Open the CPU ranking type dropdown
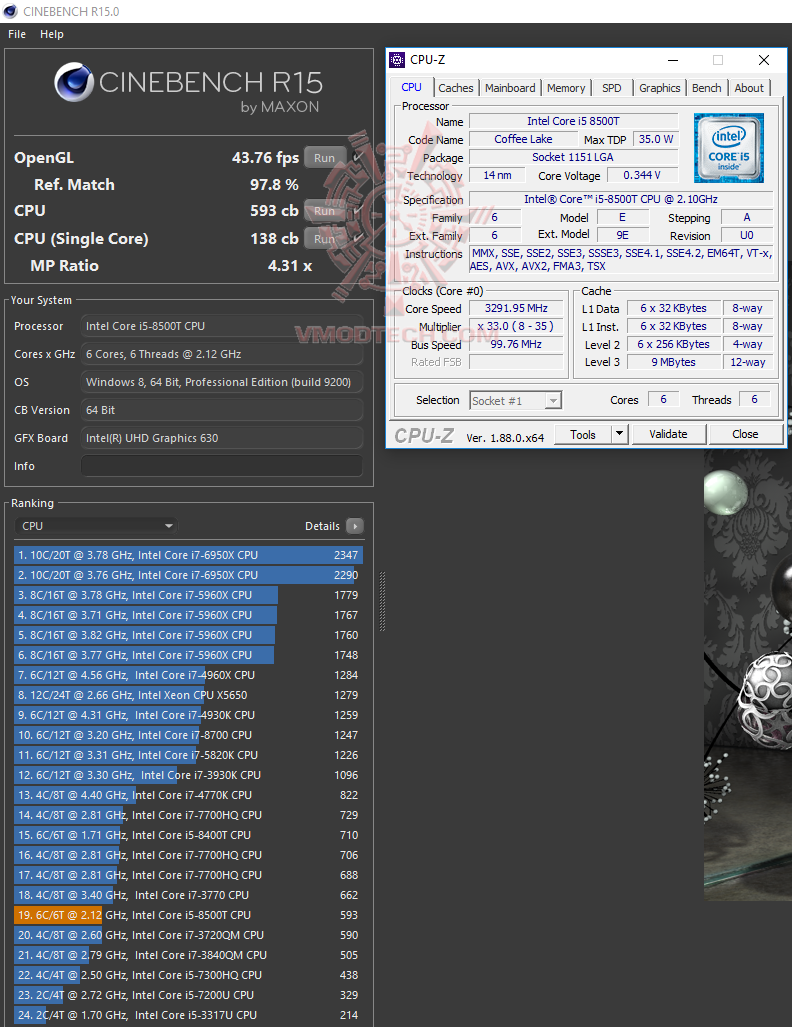Image resolution: width=792 pixels, height=1027 pixels. click(x=96, y=526)
